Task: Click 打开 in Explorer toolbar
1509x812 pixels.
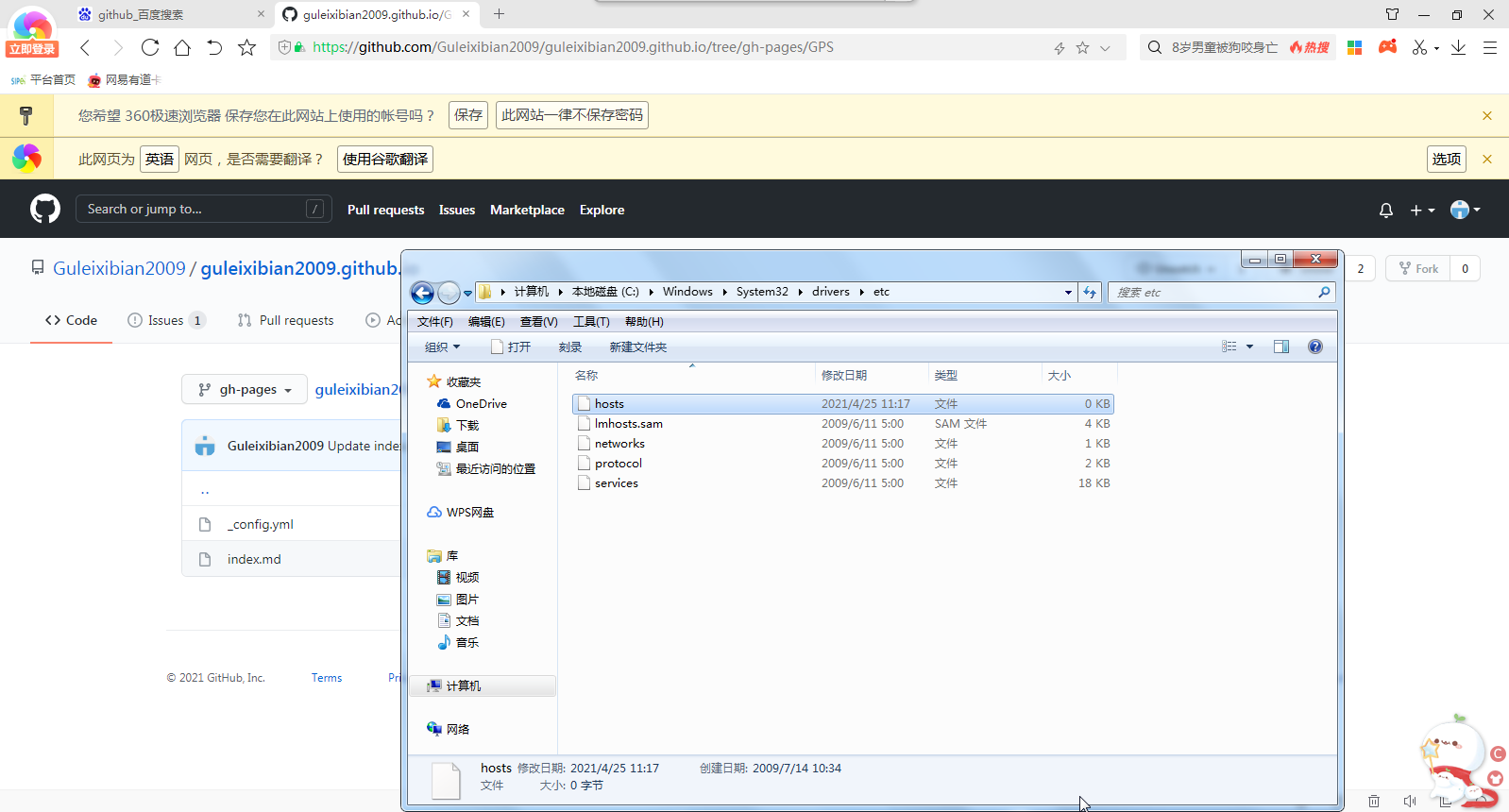Action: click(511, 347)
